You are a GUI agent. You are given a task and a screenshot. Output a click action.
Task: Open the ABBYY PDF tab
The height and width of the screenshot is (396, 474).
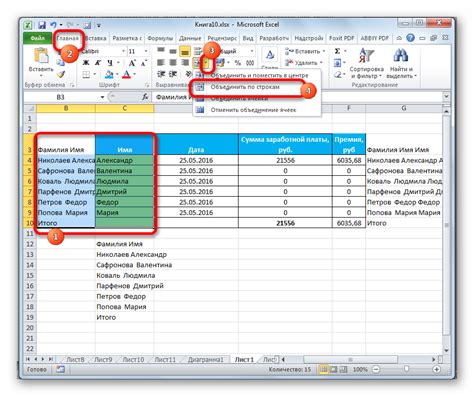point(375,38)
